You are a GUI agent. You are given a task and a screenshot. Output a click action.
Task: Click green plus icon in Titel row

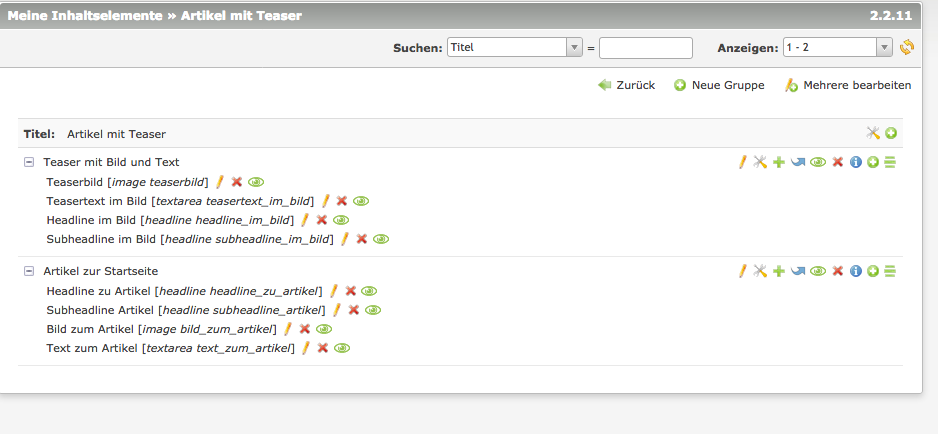[x=891, y=133]
